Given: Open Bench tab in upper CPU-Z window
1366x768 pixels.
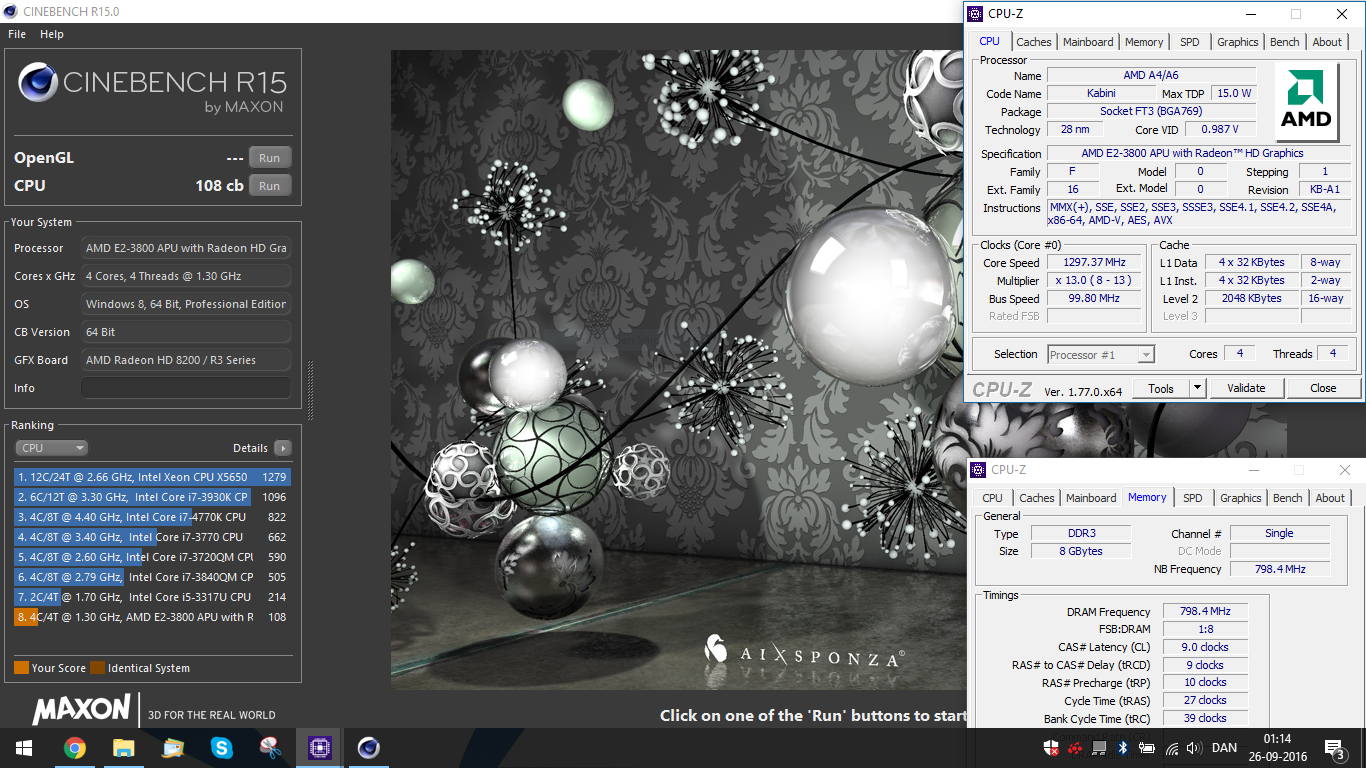Looking at the screenshot, I should tap(1285, 42).
